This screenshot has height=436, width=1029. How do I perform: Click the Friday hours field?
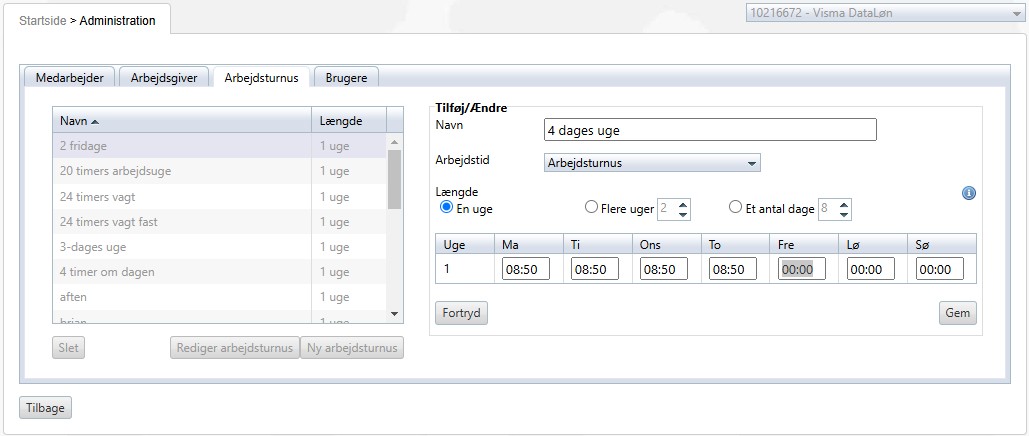tap(801, 269)
